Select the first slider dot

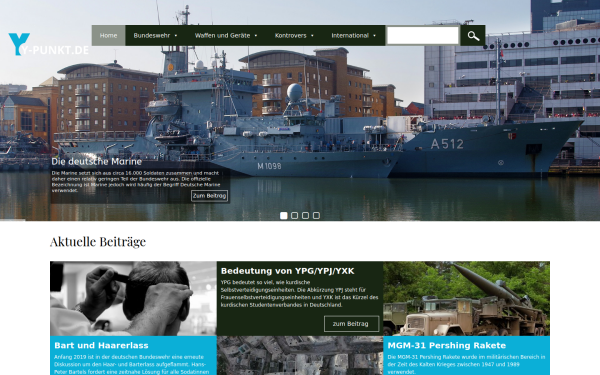(x=284, y=215)
